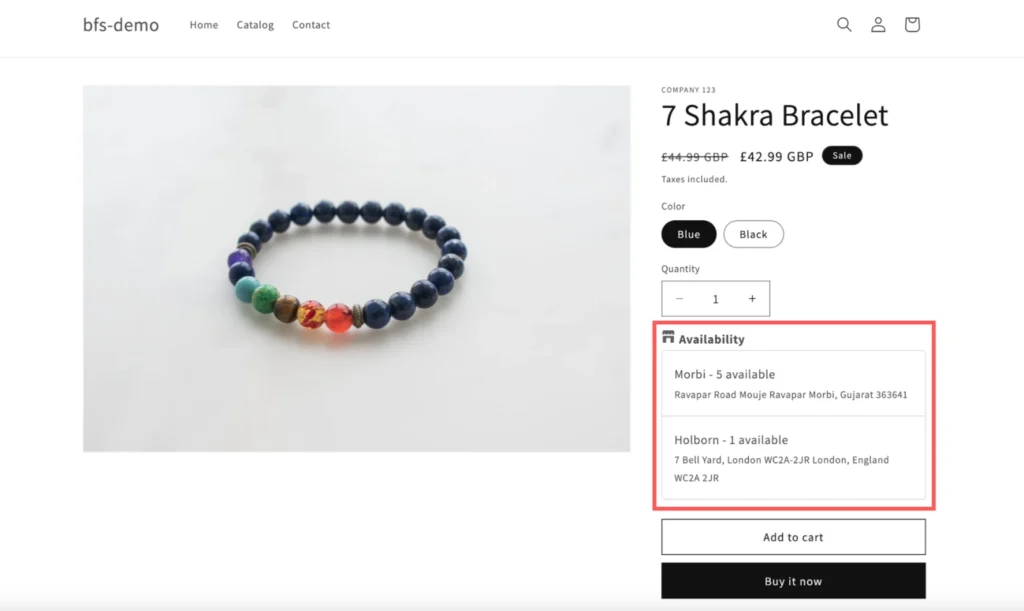
Task: Open the 7 Shakra Bracelet product image
Action: tap(356, 268)
